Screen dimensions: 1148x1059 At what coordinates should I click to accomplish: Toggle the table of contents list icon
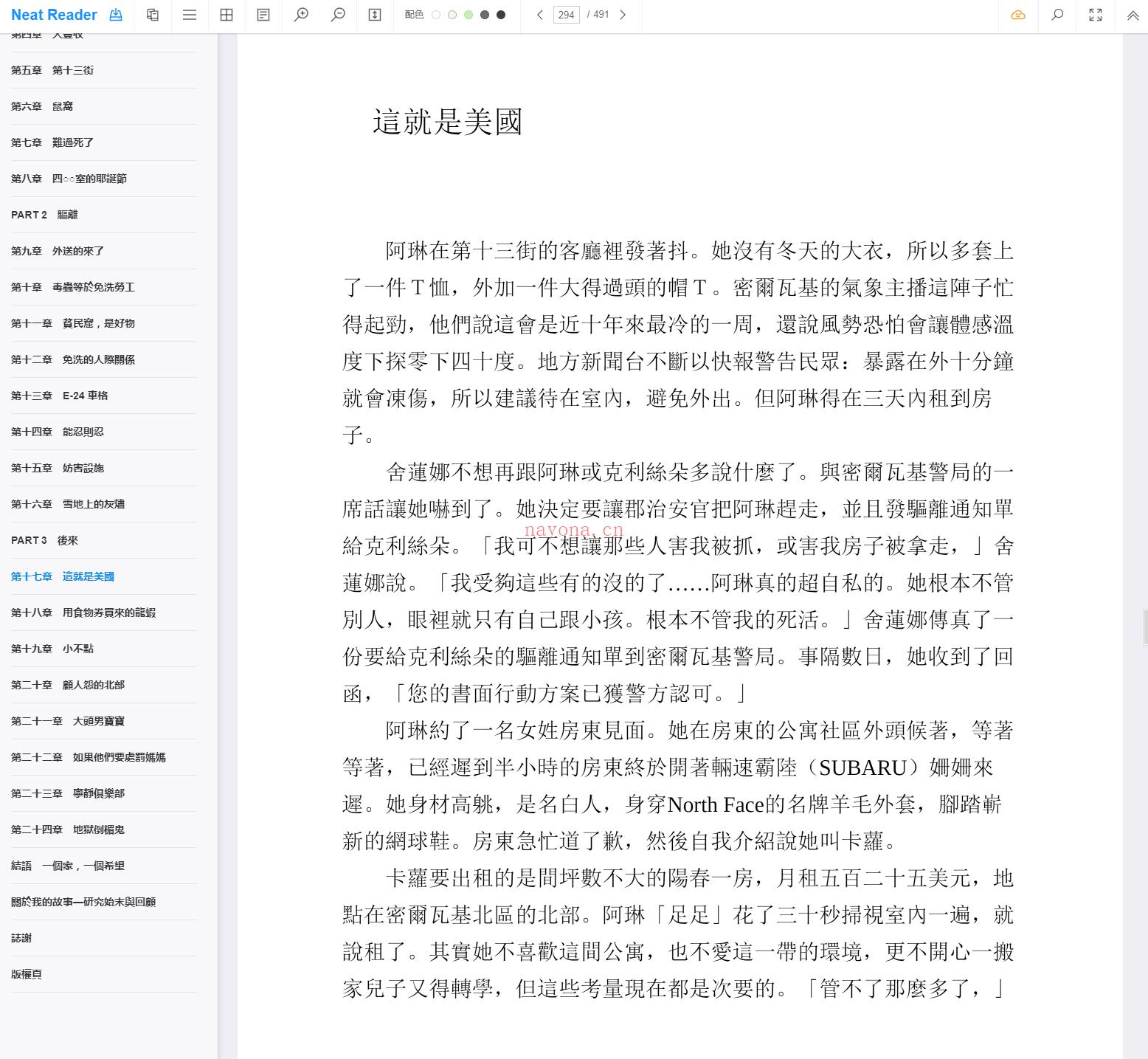point(190,15)
